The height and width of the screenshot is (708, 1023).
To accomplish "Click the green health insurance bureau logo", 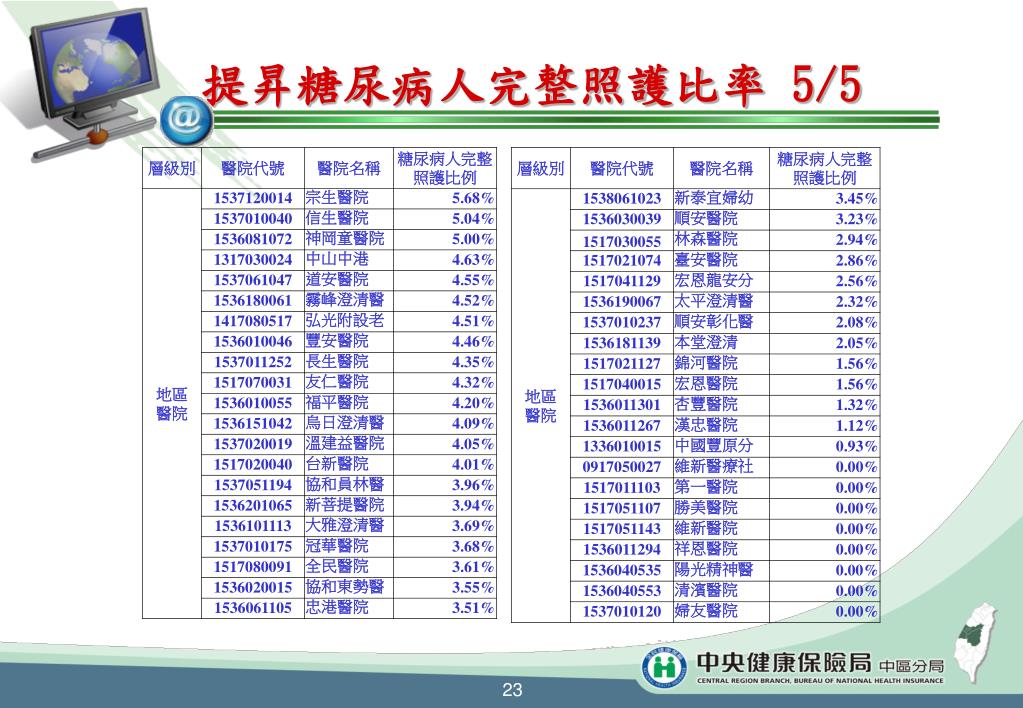I will [x=665, y=668].
